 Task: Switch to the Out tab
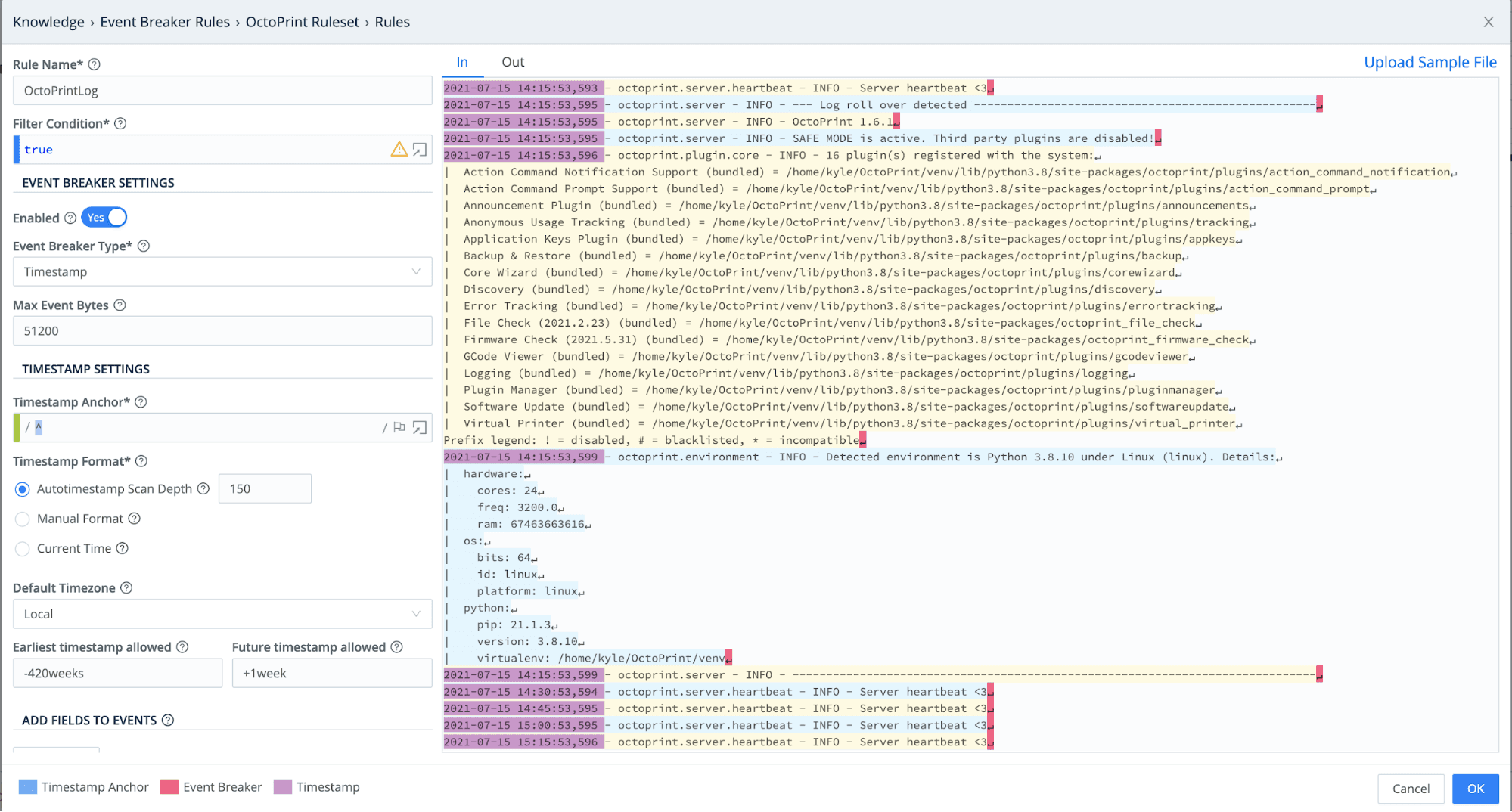tap(513, 63)
